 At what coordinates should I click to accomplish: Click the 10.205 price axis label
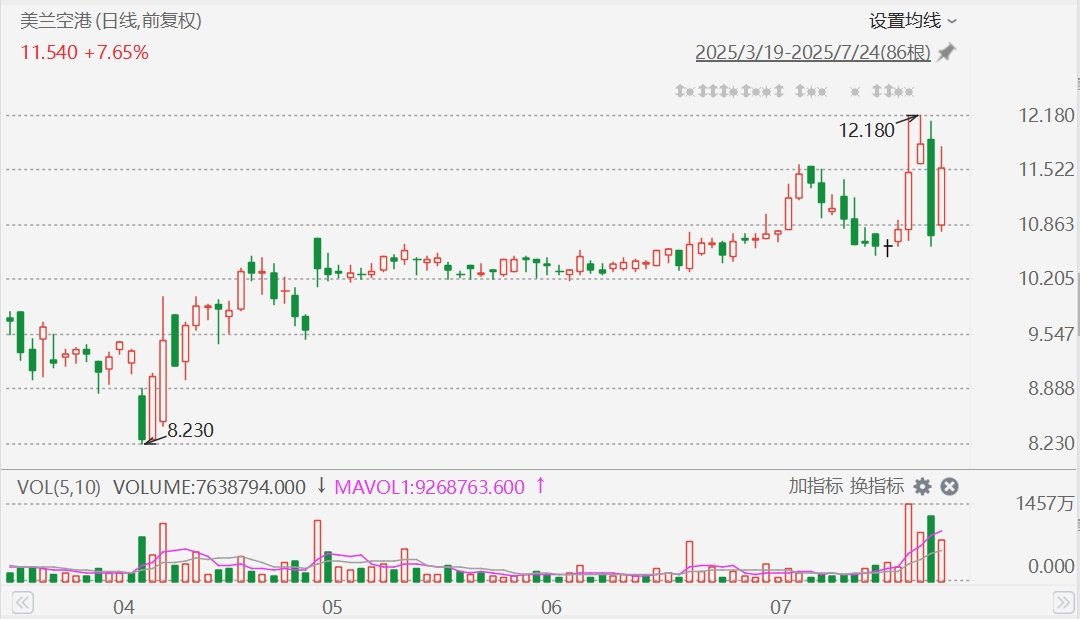click(x=1046, y=279)
